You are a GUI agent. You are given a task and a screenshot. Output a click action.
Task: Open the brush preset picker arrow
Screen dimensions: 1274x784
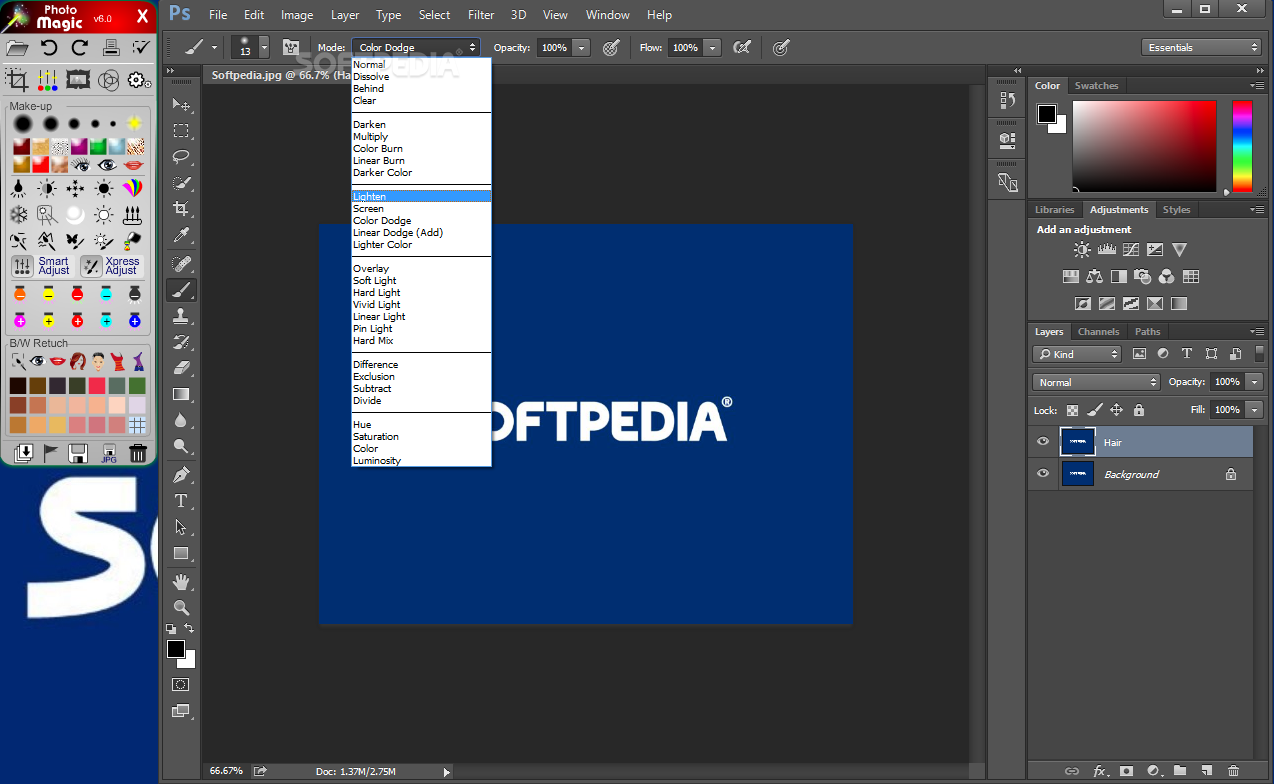[264, 47]
